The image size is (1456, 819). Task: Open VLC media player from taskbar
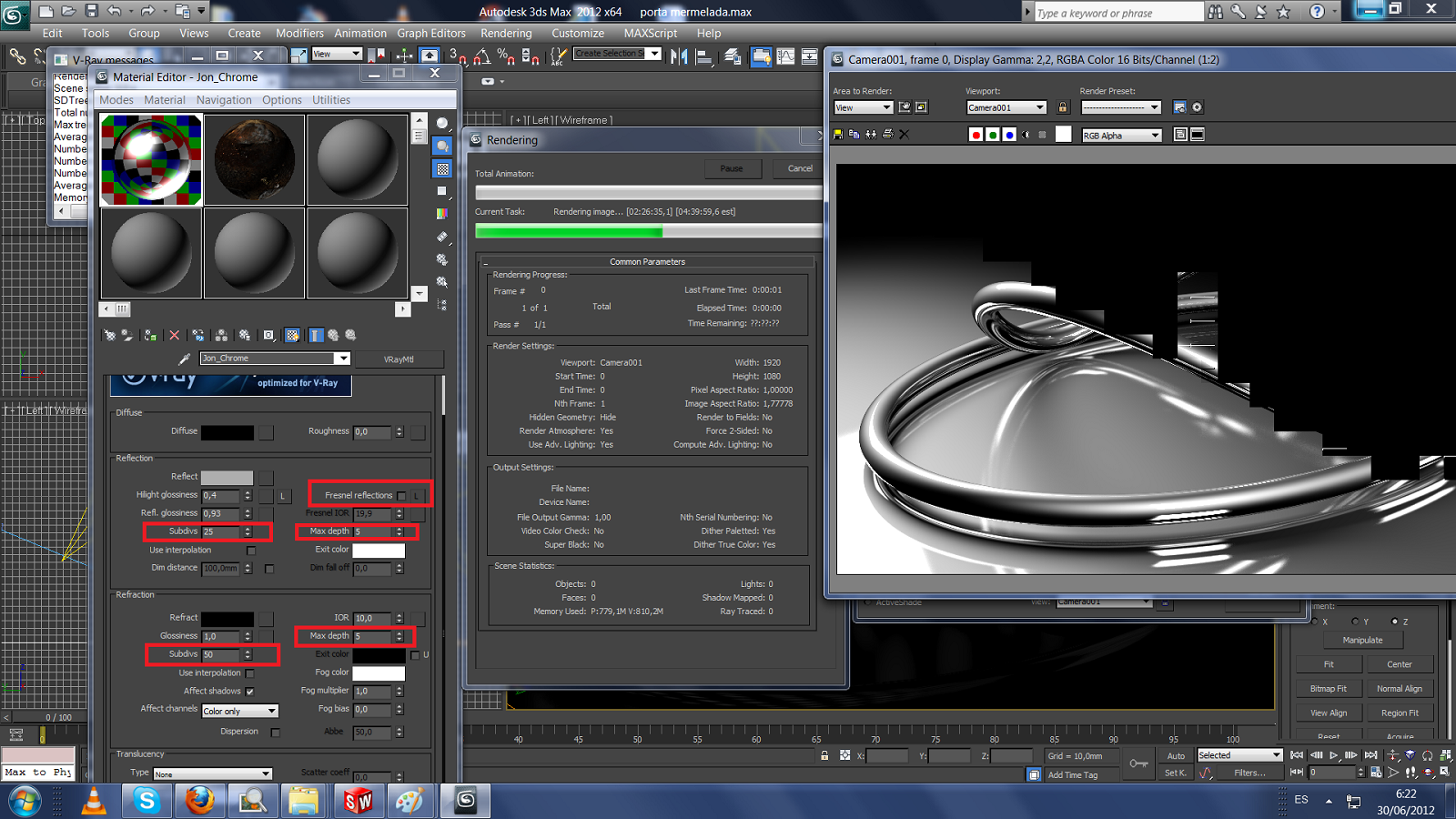click(x=94, y=801)
